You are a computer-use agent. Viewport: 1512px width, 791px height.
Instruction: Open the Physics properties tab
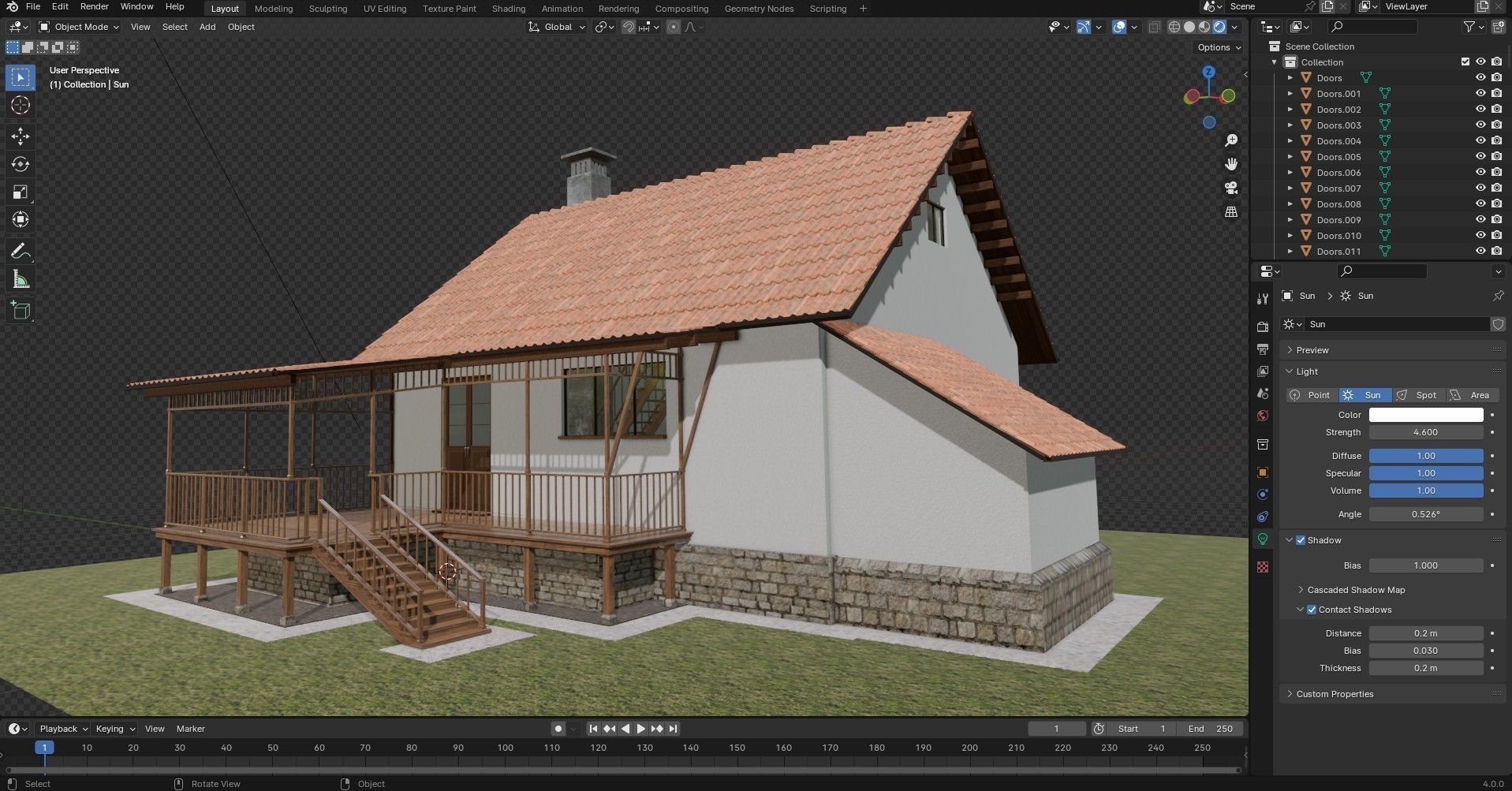(x=1263, y=494)
